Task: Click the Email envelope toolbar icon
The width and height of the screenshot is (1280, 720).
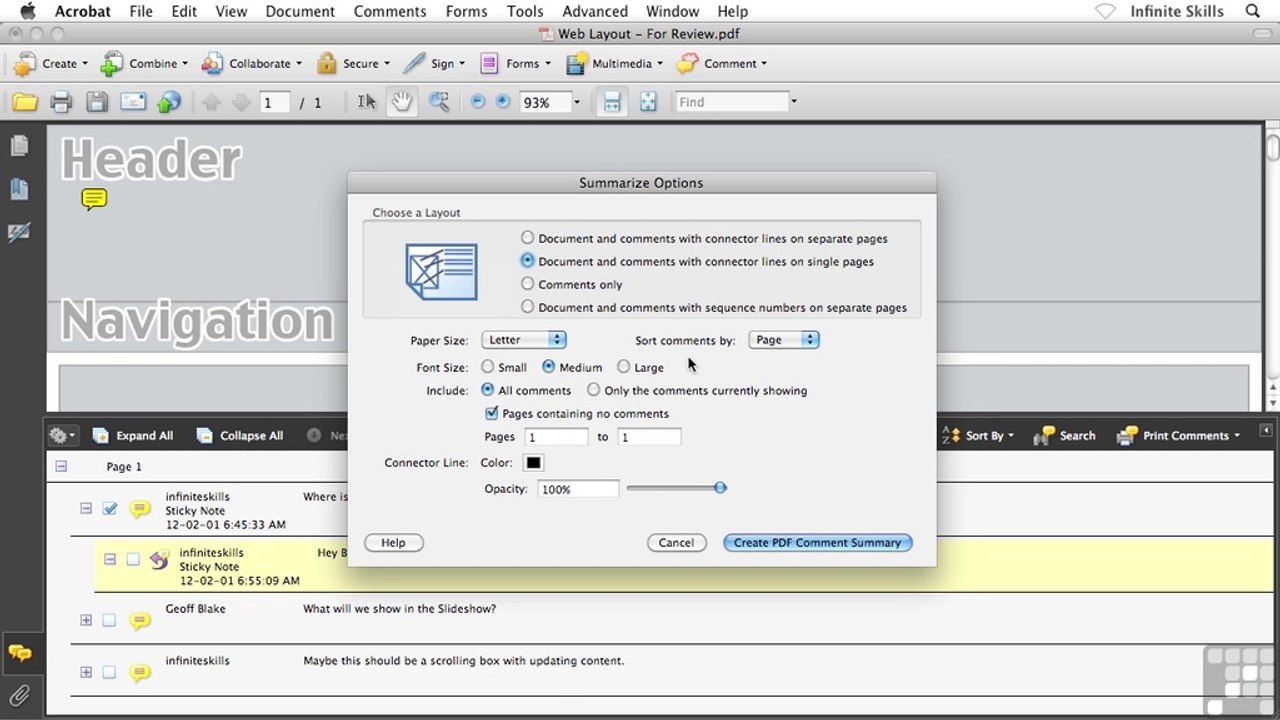Action: (x=133, y=102)
